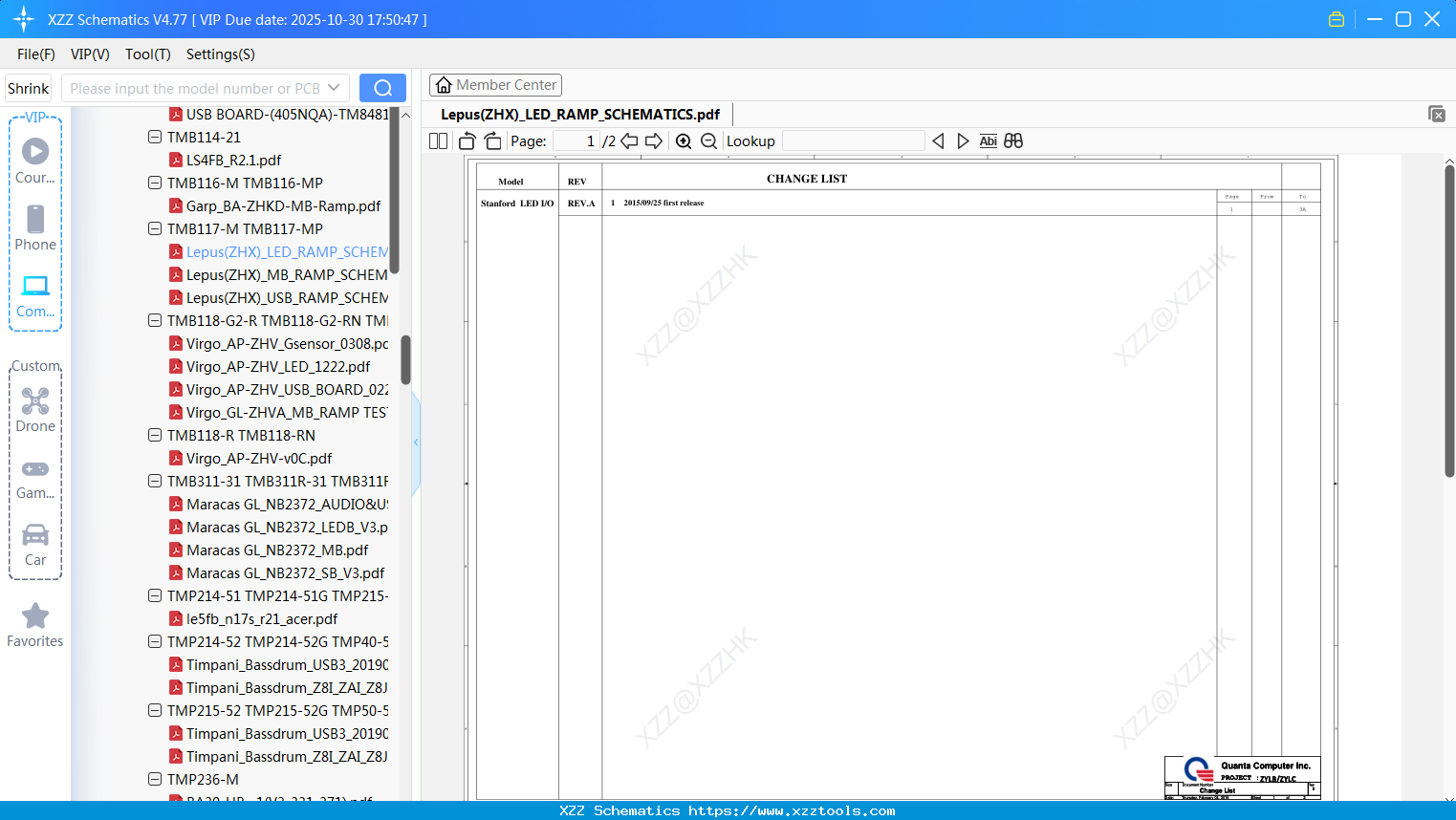The width and height of the screenshot is (1456, 820).
Task: Collapse the TMP215-52 tree node
Action: click(155, 710)
